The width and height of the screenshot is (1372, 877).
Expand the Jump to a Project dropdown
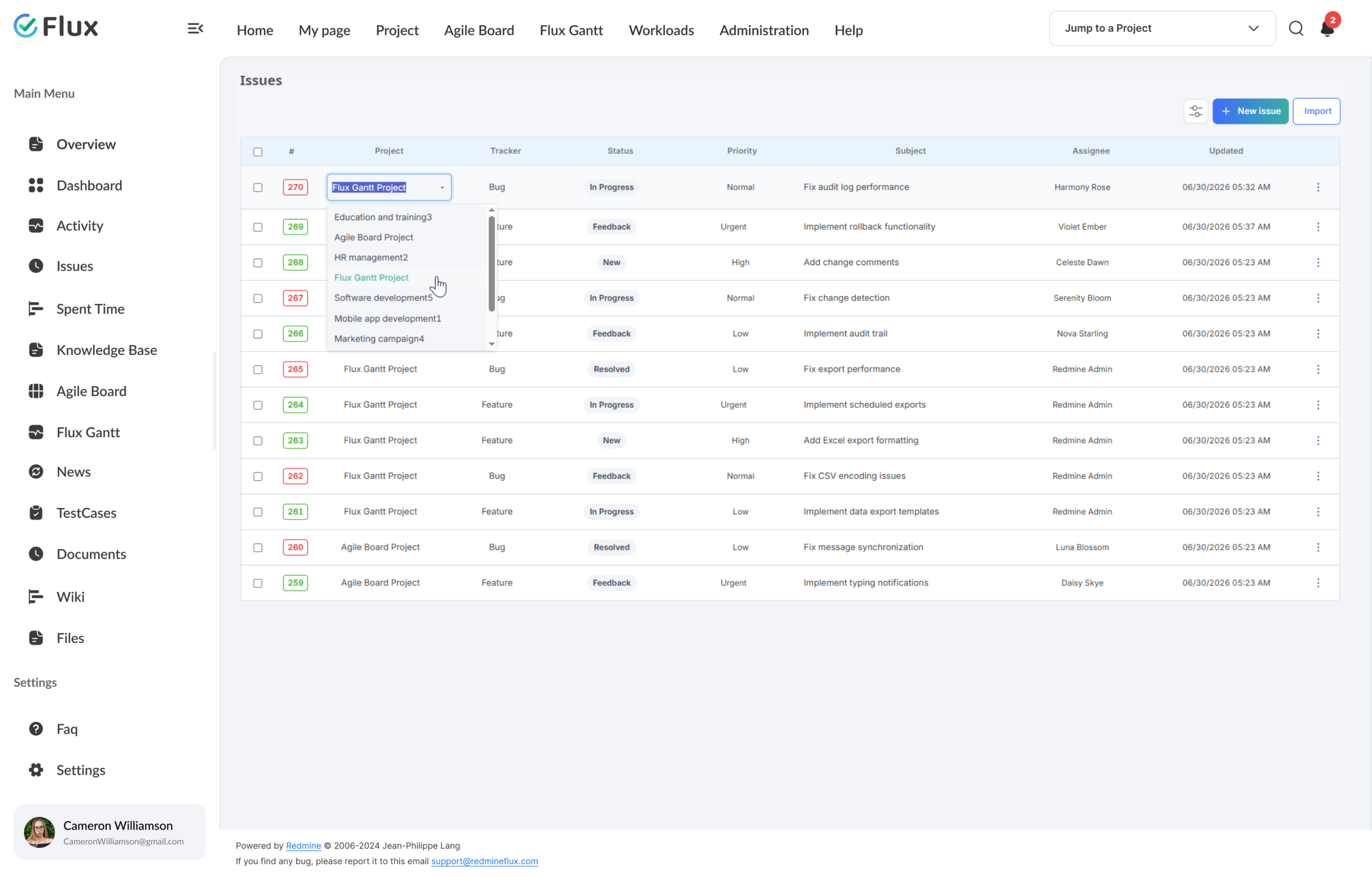pyautogui.click(x=1162, y=28)
